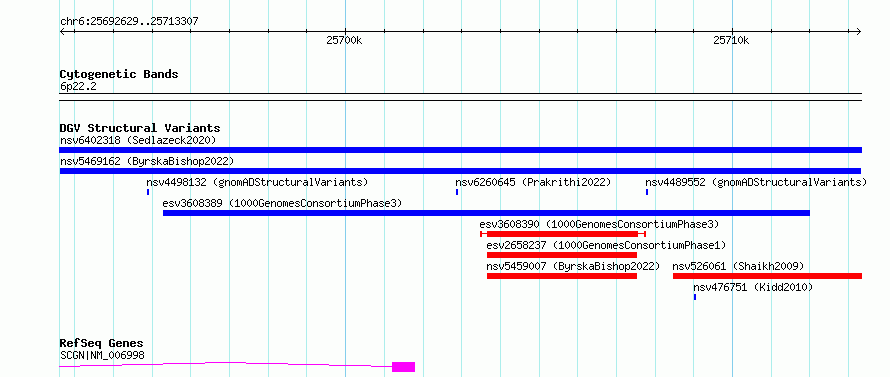This screenshot has width=890, height=377.
Task: Select the nsv526061 Shaikh2009 red bar
Action: coord(767,276)
